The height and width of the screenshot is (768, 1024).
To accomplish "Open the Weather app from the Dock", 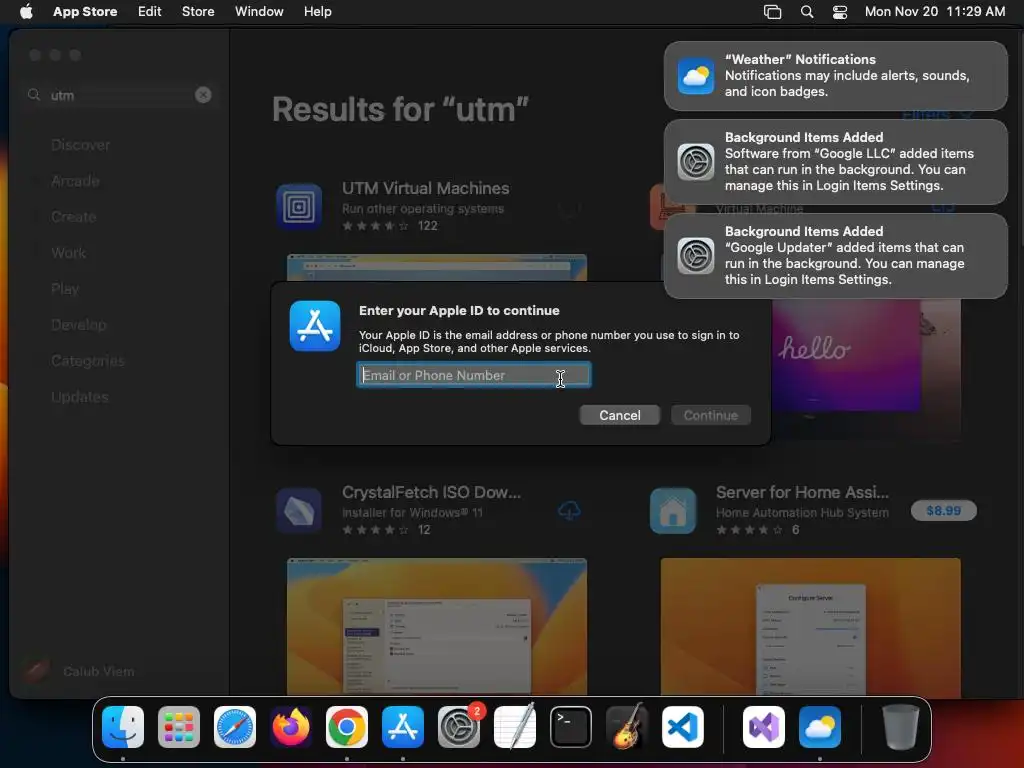I will point(820,727).
